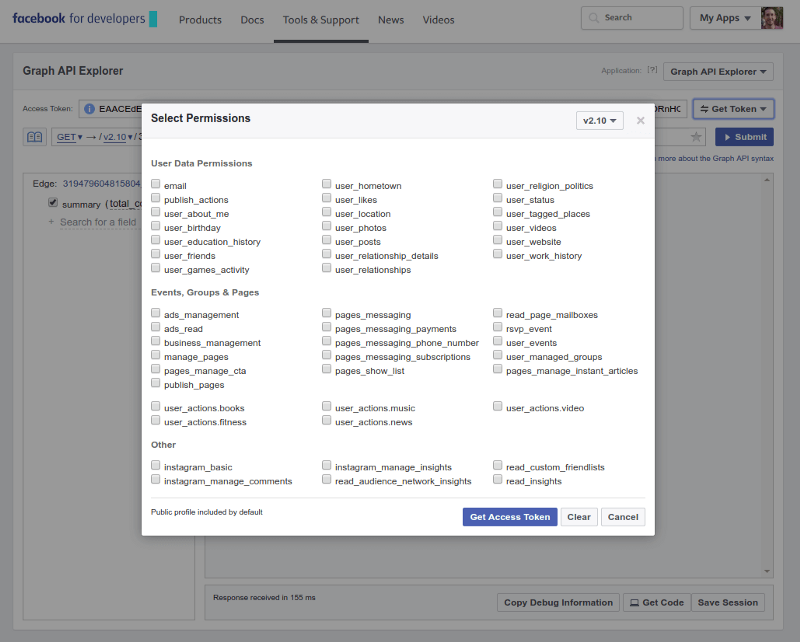Screen dimensions: 800x642
Task: Open Tools & Support tab
Action: 321,20
